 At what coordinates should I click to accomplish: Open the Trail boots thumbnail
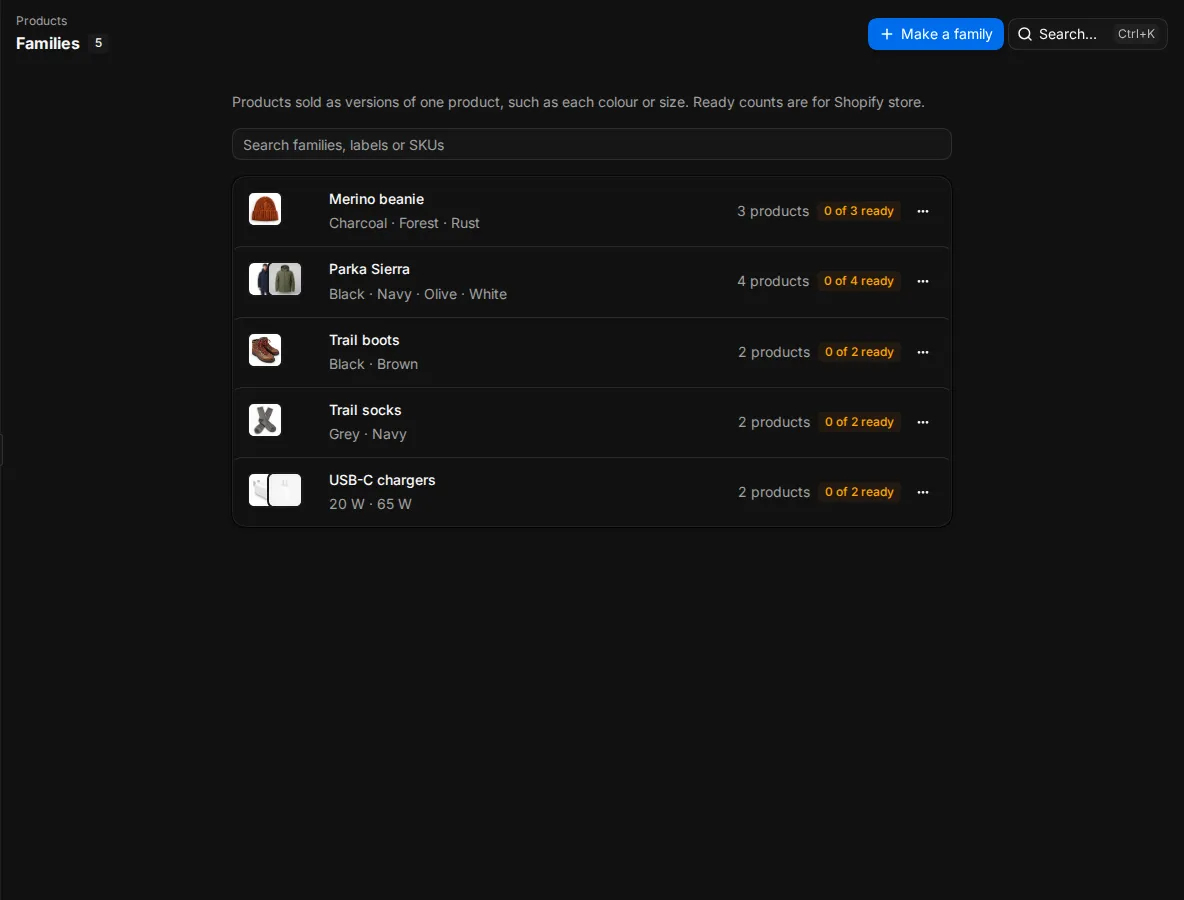(265, 350)
